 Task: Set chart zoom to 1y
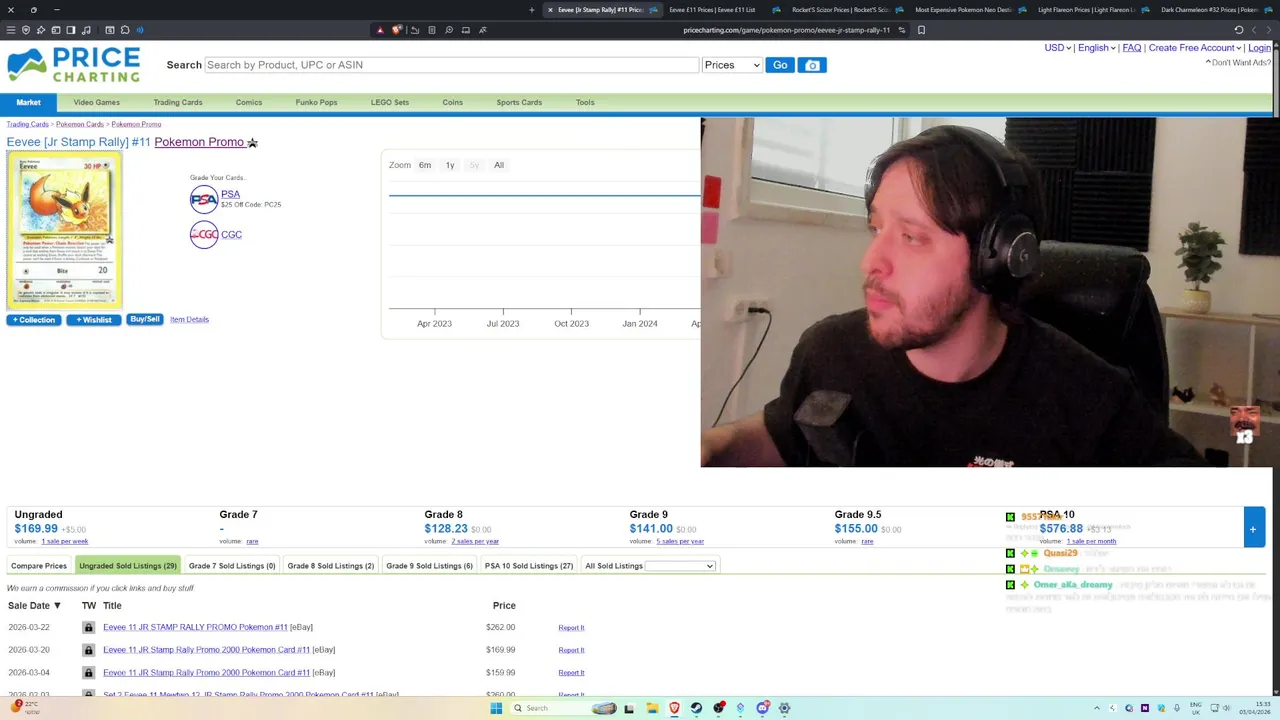[x=450, y=165]
